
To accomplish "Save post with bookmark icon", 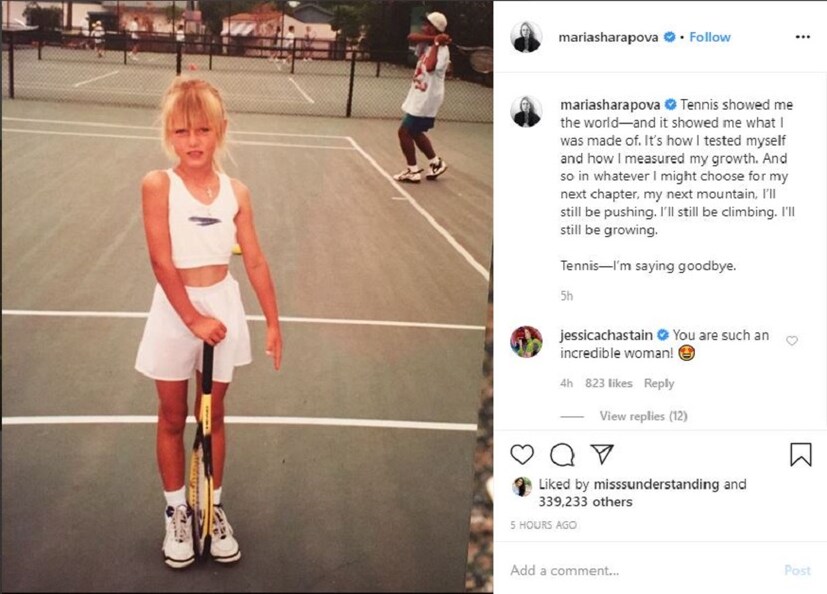I will [x=800, y=454].
